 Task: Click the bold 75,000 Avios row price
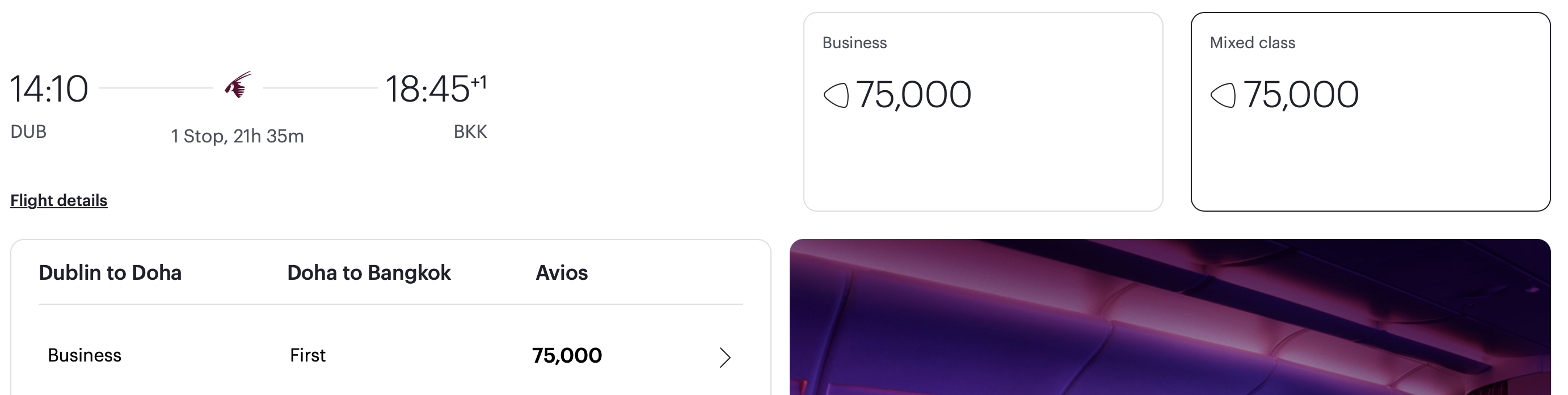(x=567, y=355)
